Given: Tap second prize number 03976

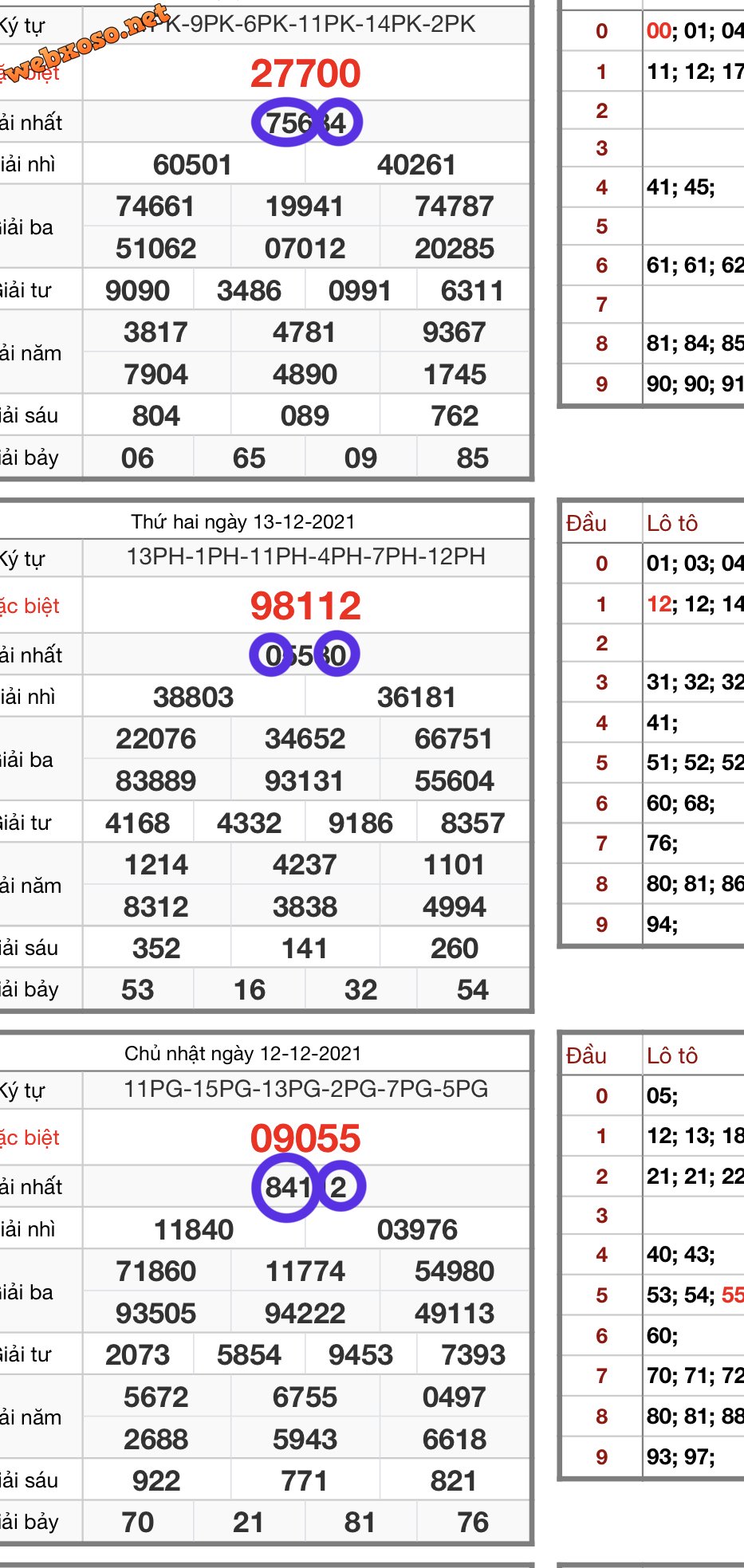Looking at the screenshot, I should pos(417,1230).
